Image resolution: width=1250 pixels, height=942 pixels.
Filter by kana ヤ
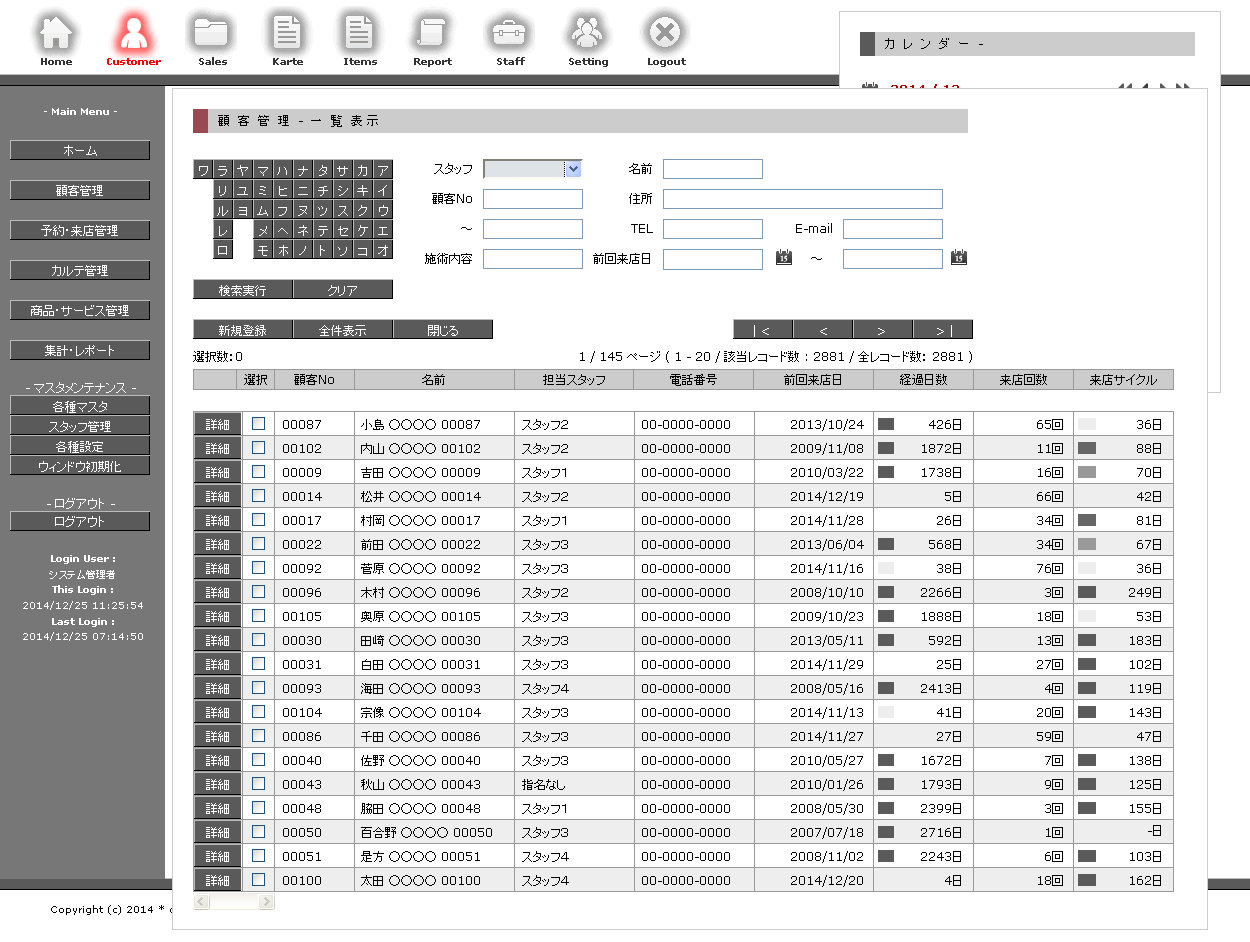(243, 170)
